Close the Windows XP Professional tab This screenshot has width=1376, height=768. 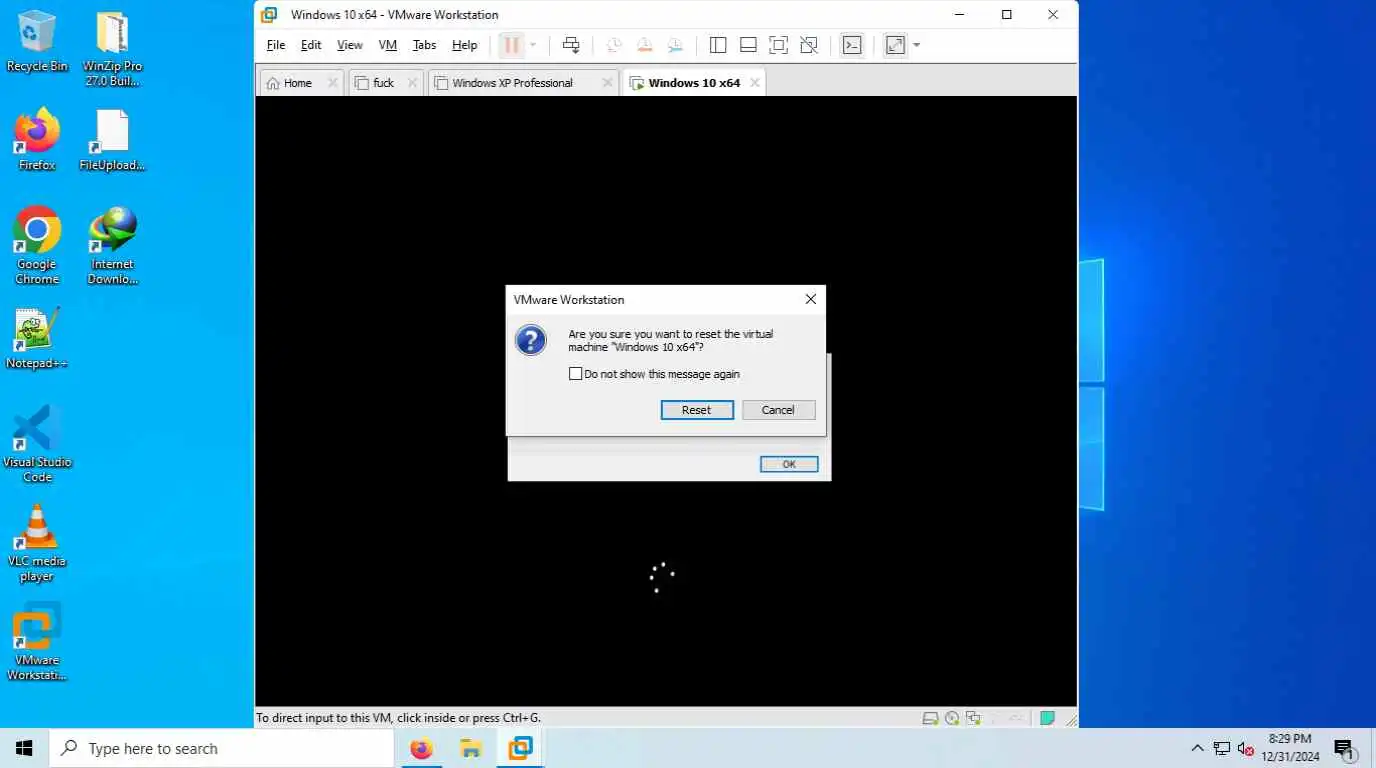[x=607, y=83]
